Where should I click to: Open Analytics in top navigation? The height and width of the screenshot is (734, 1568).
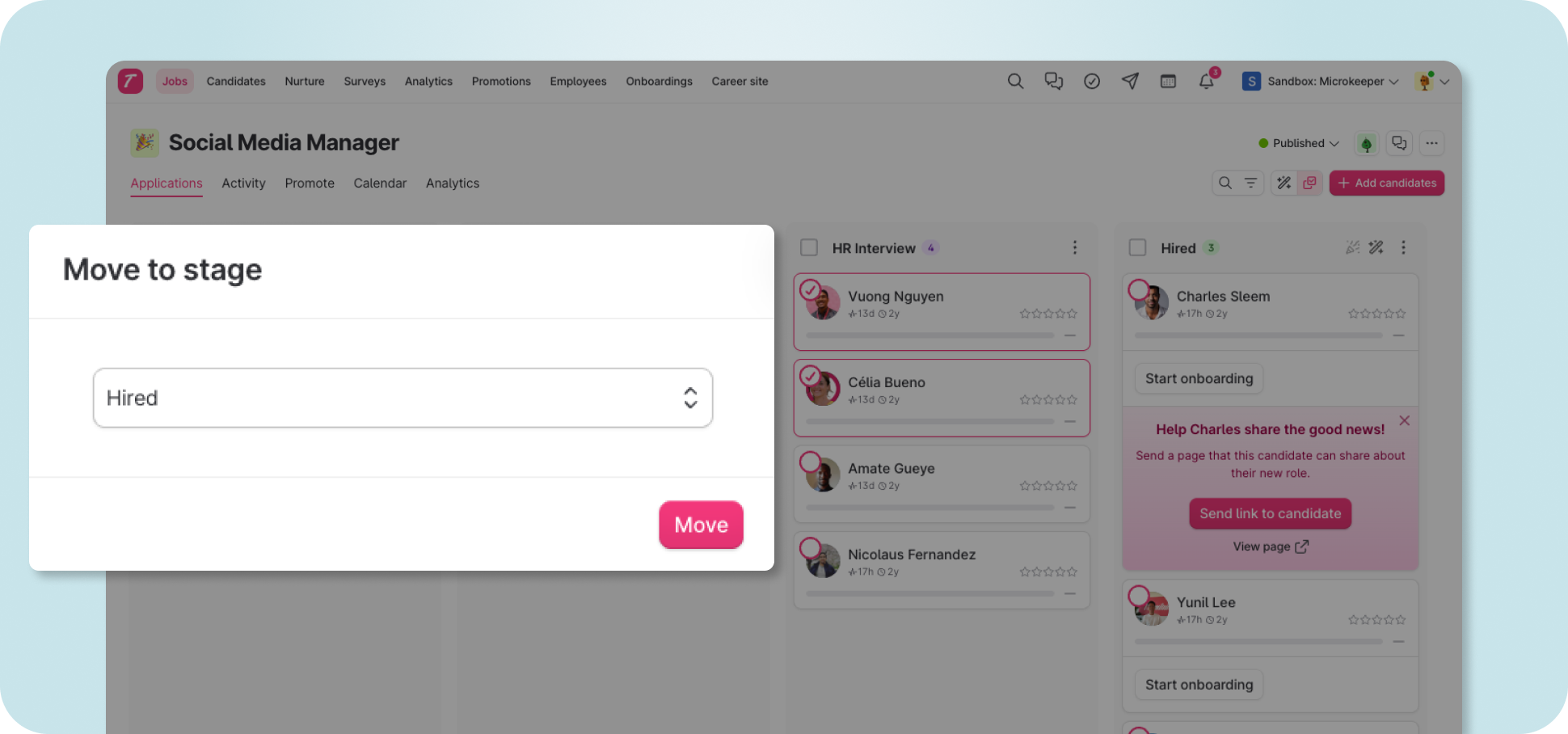428,81
